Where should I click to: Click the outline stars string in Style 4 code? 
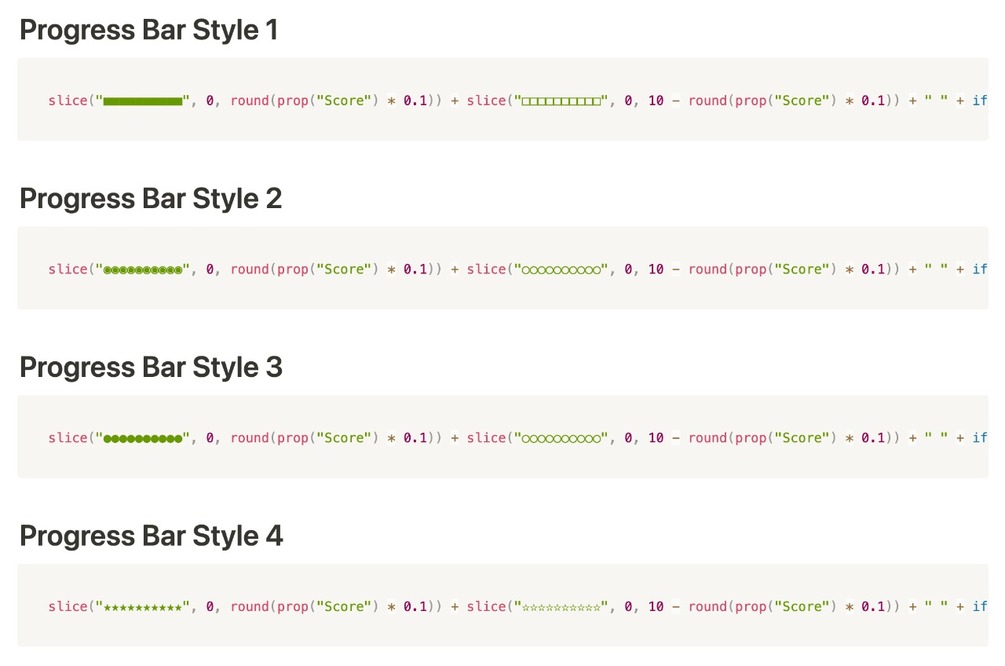pyautogui.click(x=562, y=607)
